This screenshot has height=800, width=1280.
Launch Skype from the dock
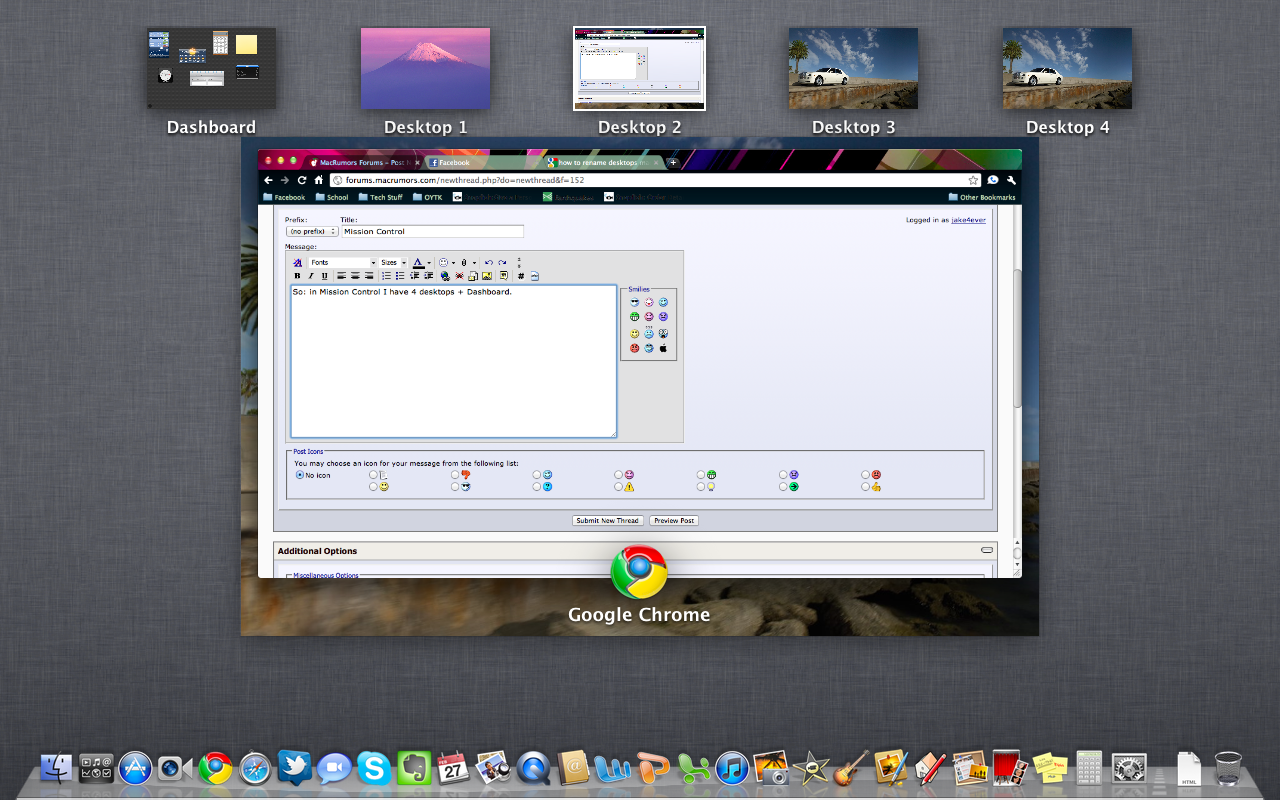(x=375, y=768)
